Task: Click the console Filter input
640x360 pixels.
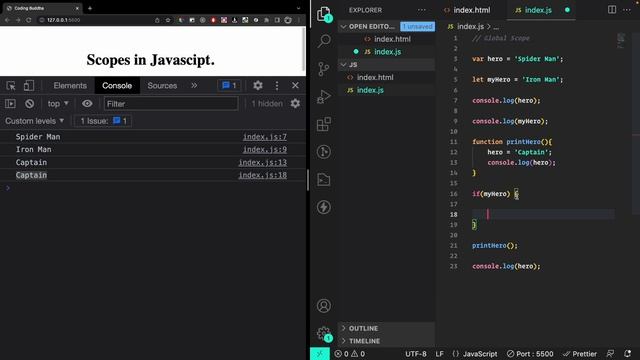Action: [x=171, y=104]
